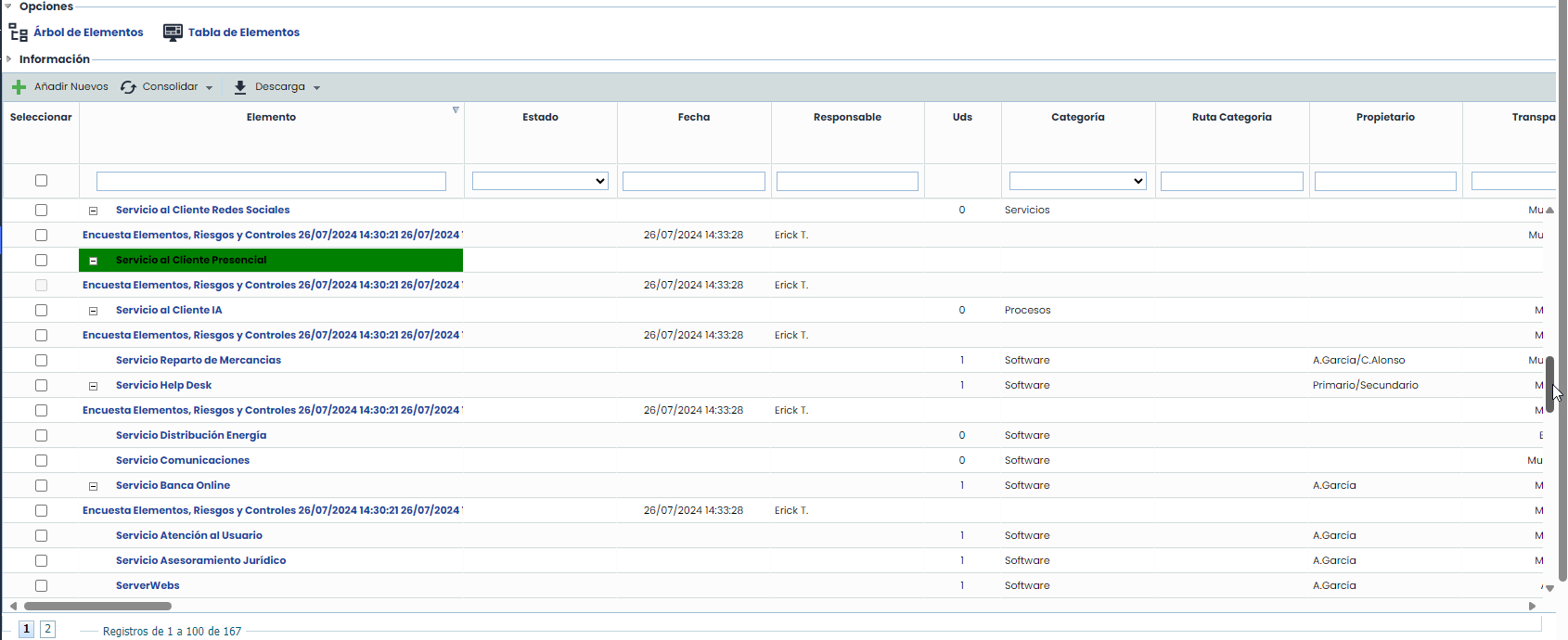Open Servicio Asesoramiento Jurídico element link
The height and width of the screenshot is (640, 1568).
200,560
